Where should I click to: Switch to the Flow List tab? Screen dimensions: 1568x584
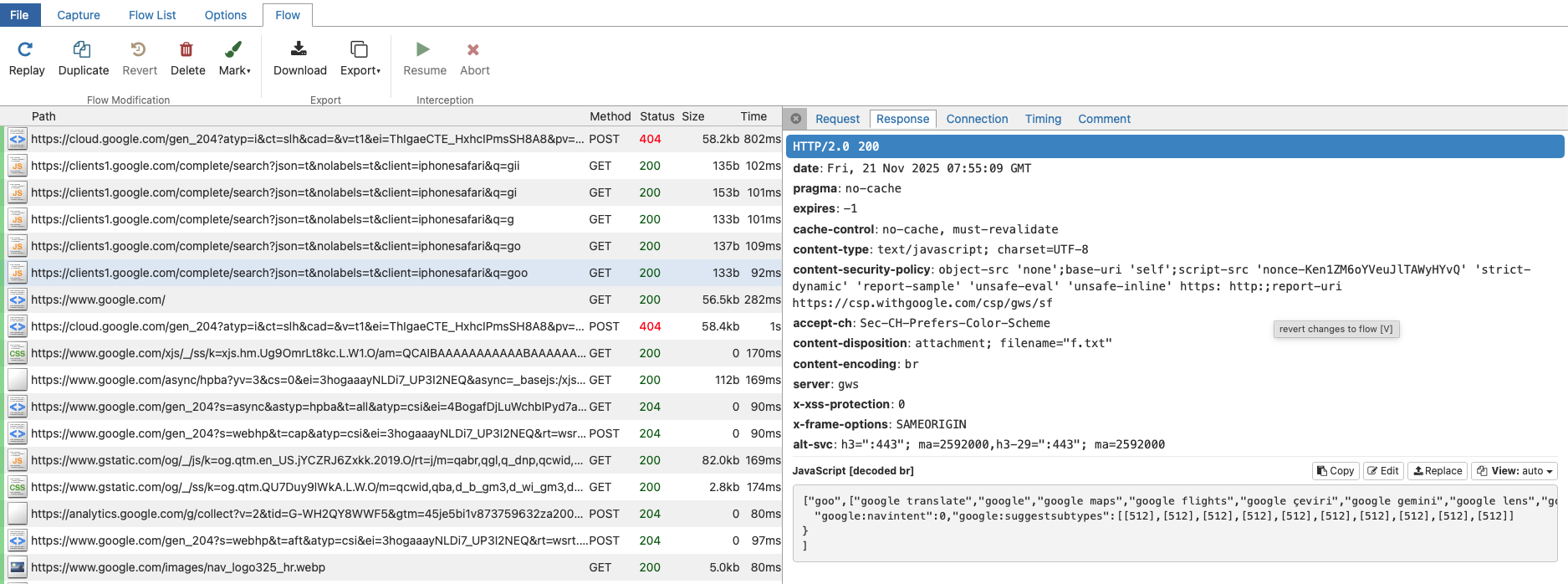coord(152,15)
